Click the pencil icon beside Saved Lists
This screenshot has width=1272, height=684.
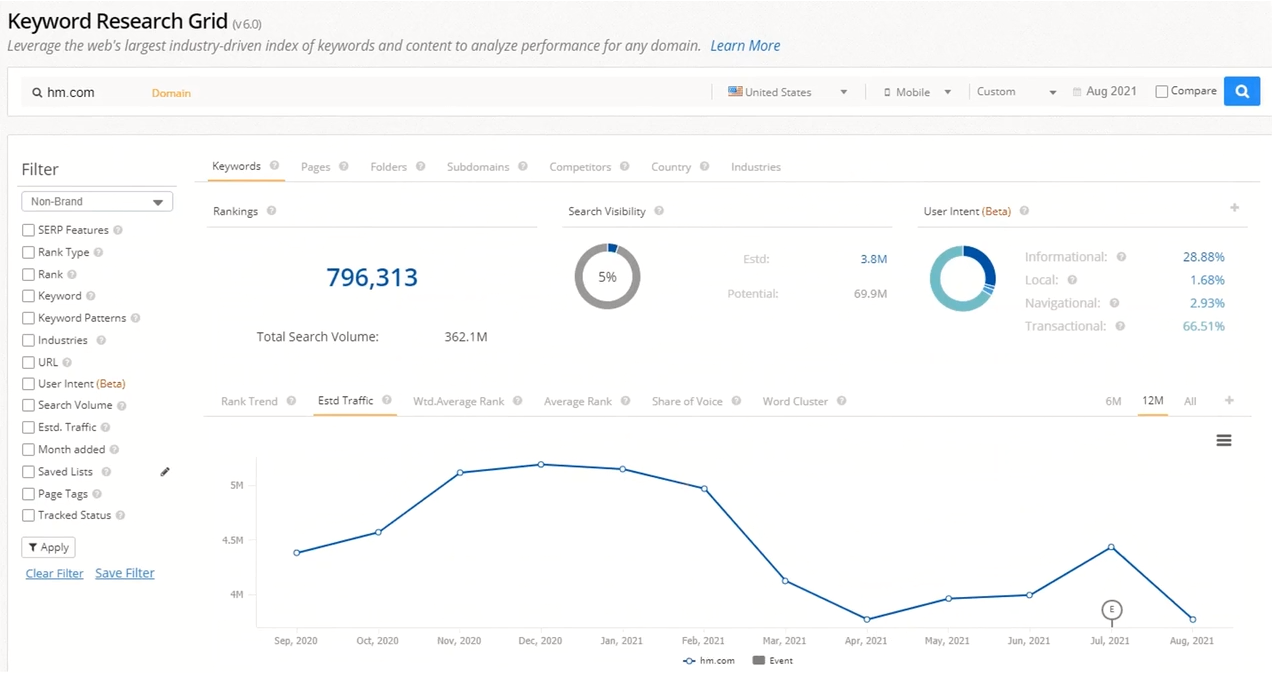[x=165, y=471]
